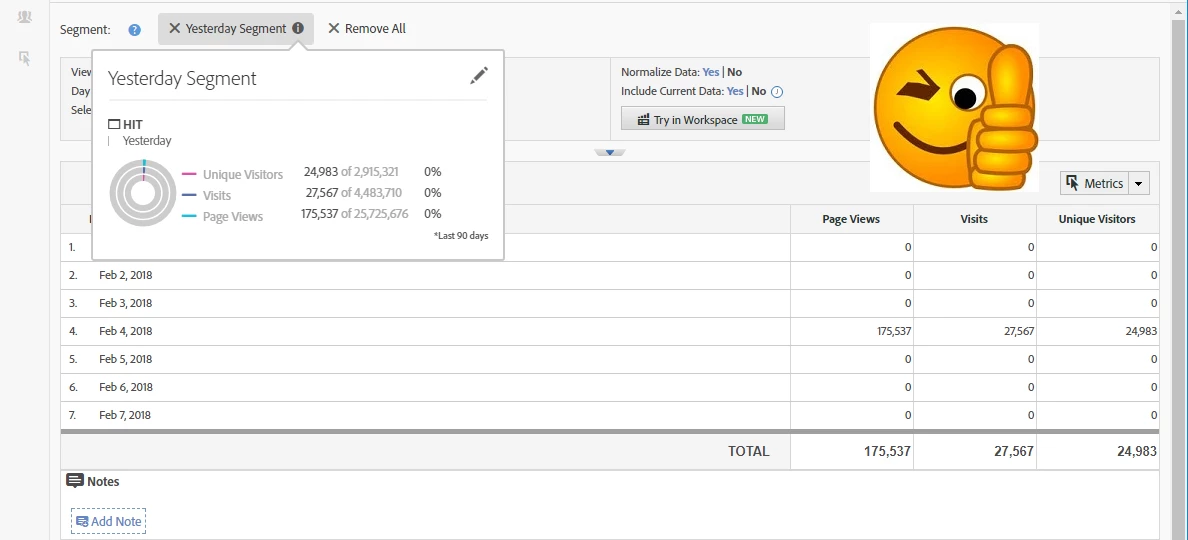Image resolution: width=1188 pixels, height=540 pixels.
Task: Click Remove All segments
Action: tap(367, 28)
